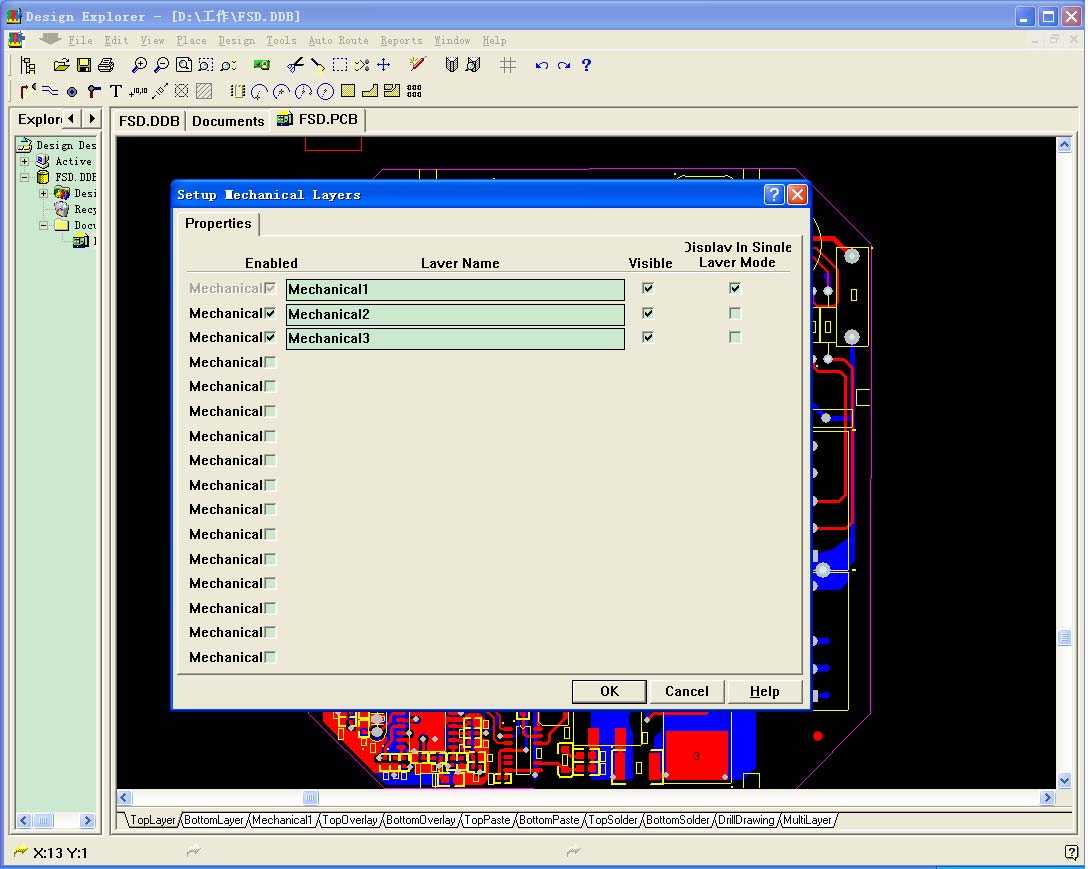Toggle the project manager panel icon
Viewport: 1088px width, 869px height.
(x=28, y=65)
